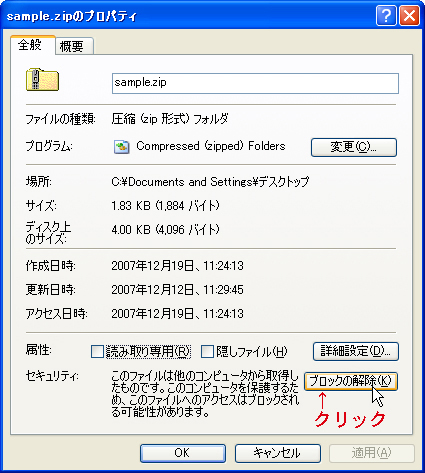Dismiss dialog via キャンセル button
The height and width of the screenshot is (473, 425).
[278, 453]
